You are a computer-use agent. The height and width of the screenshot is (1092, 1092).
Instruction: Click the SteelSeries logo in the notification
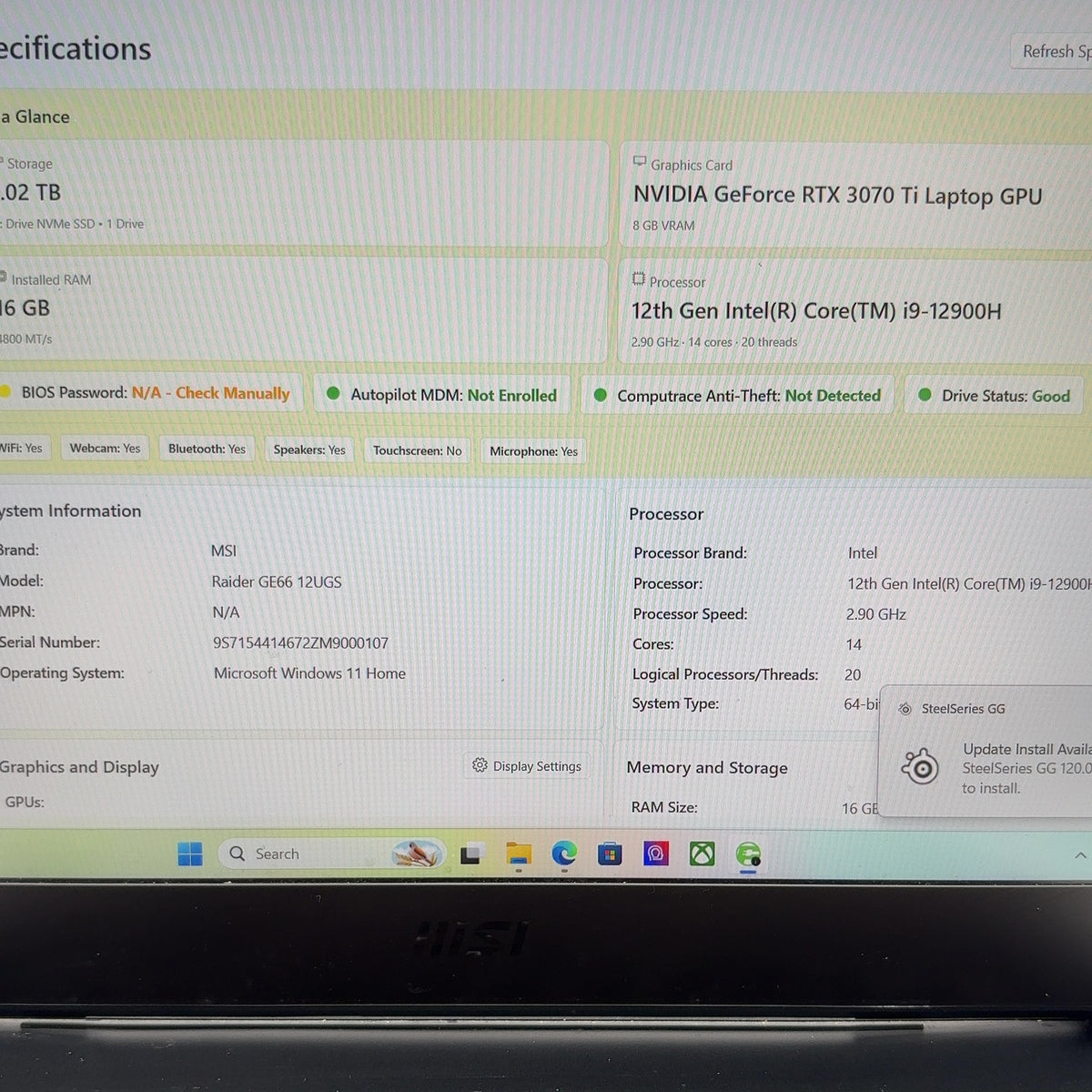point(920,767)
